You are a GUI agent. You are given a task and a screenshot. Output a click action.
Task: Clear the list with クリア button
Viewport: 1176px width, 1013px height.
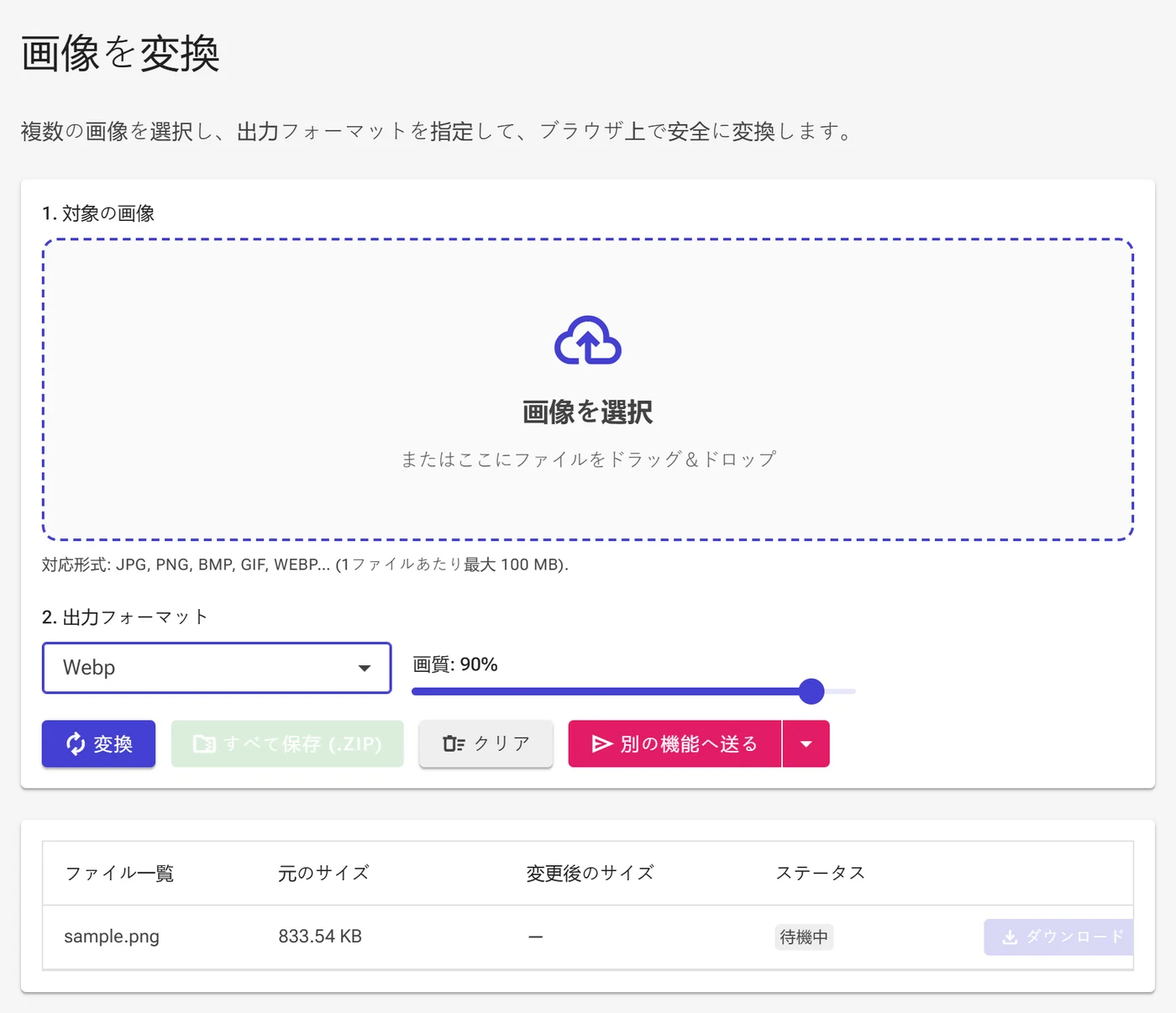tap(486, 743)
